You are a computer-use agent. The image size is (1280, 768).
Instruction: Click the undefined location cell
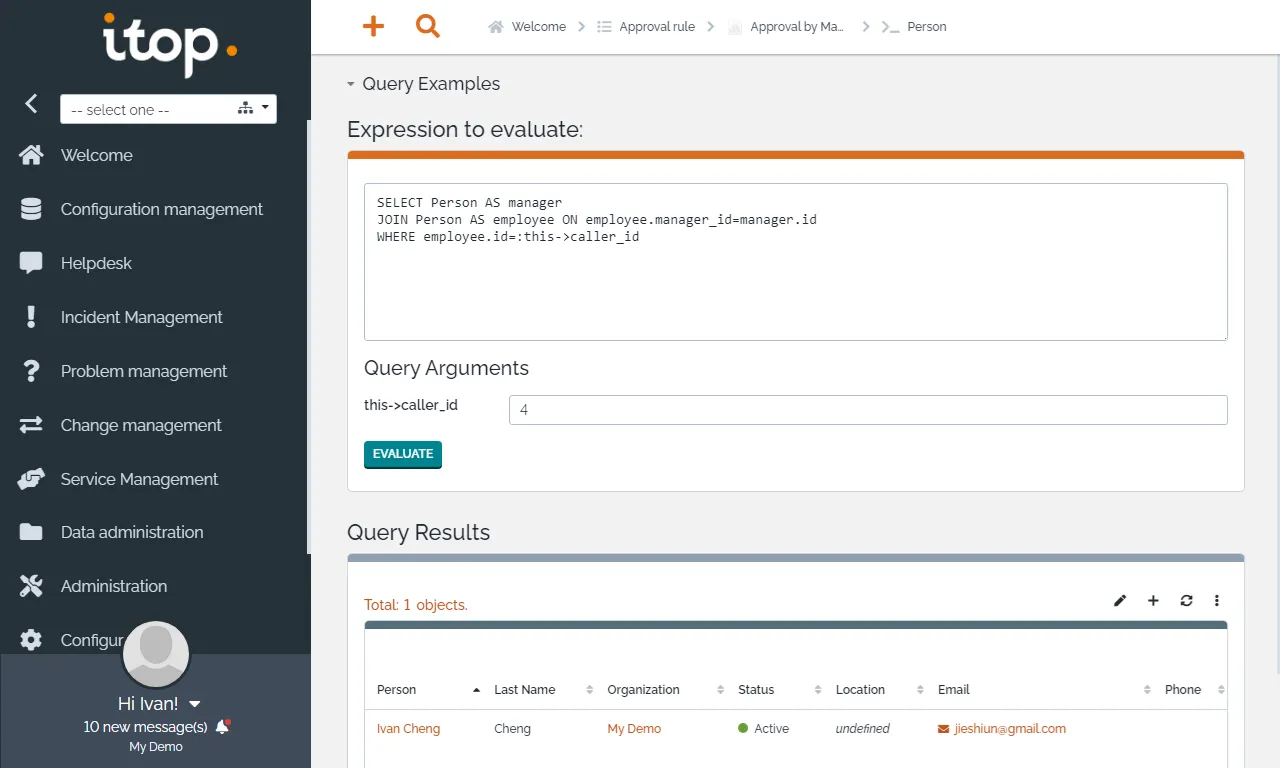(862, 729)
